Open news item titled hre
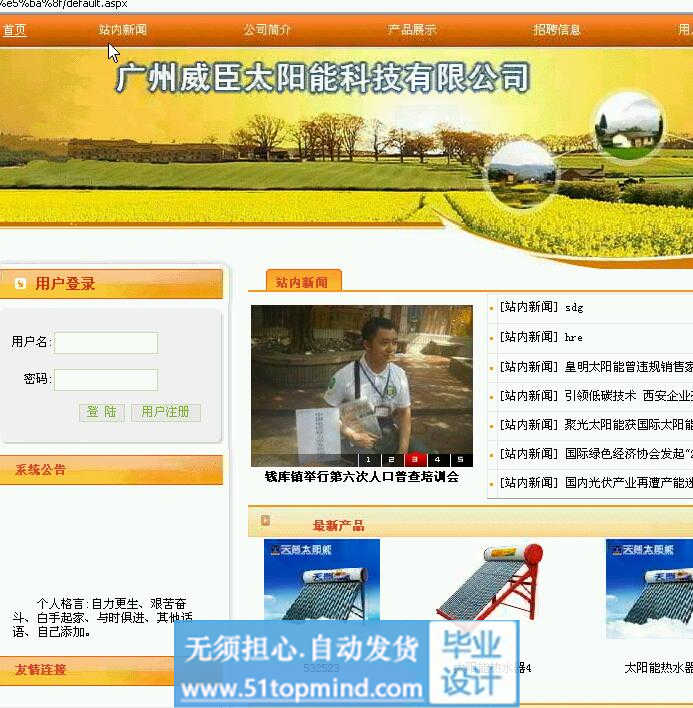Viewport: 693px width, 708px height. tap(573, 337)
